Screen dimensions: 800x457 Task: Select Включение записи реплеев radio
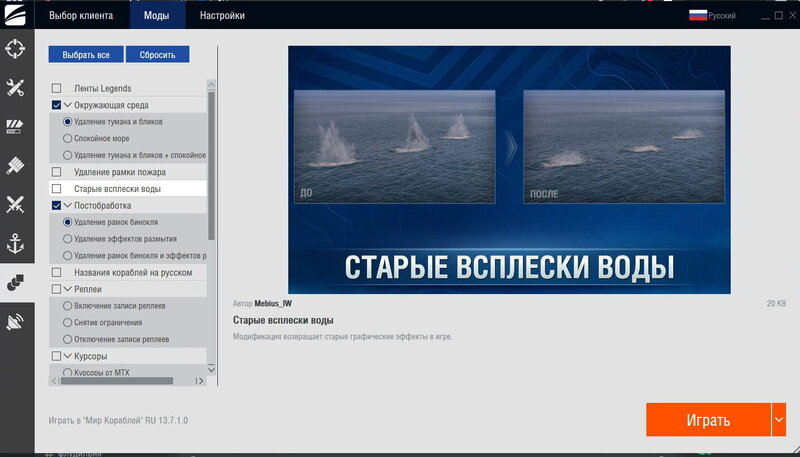tap(67, 306)
